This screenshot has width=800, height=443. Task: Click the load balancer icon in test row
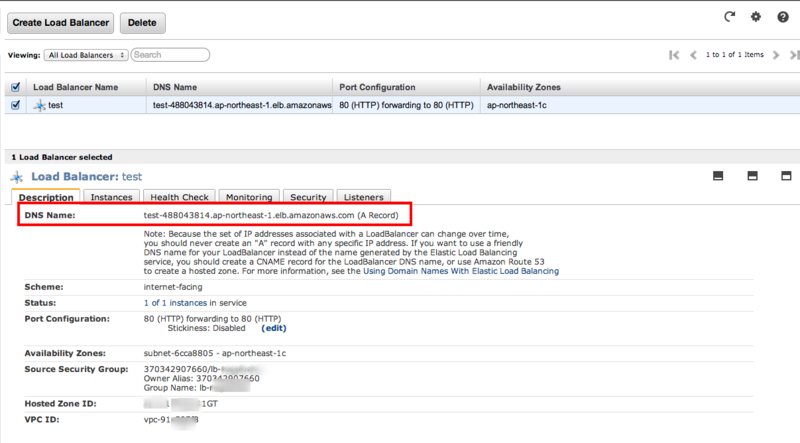pyautogui.click(x=39, y=106)
